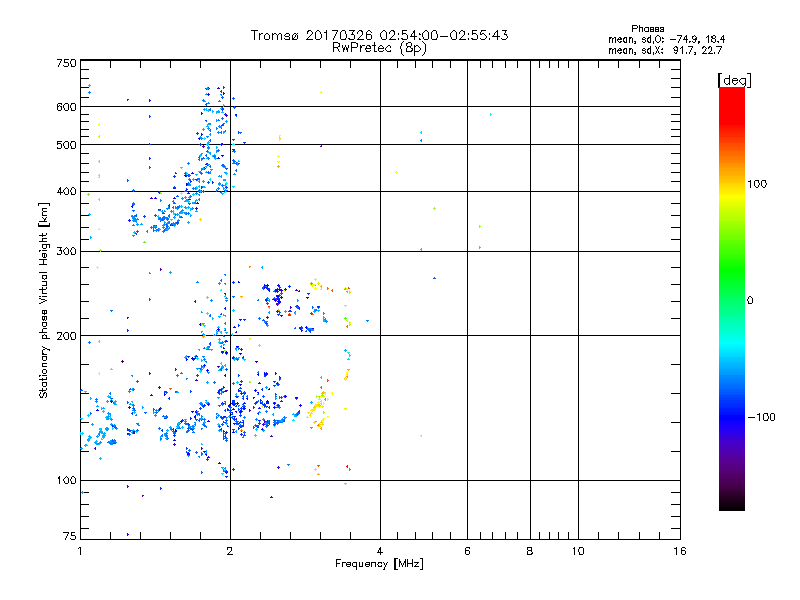
Task: Click the y-axis tick label '500'
Action: [x=66, y=145]
